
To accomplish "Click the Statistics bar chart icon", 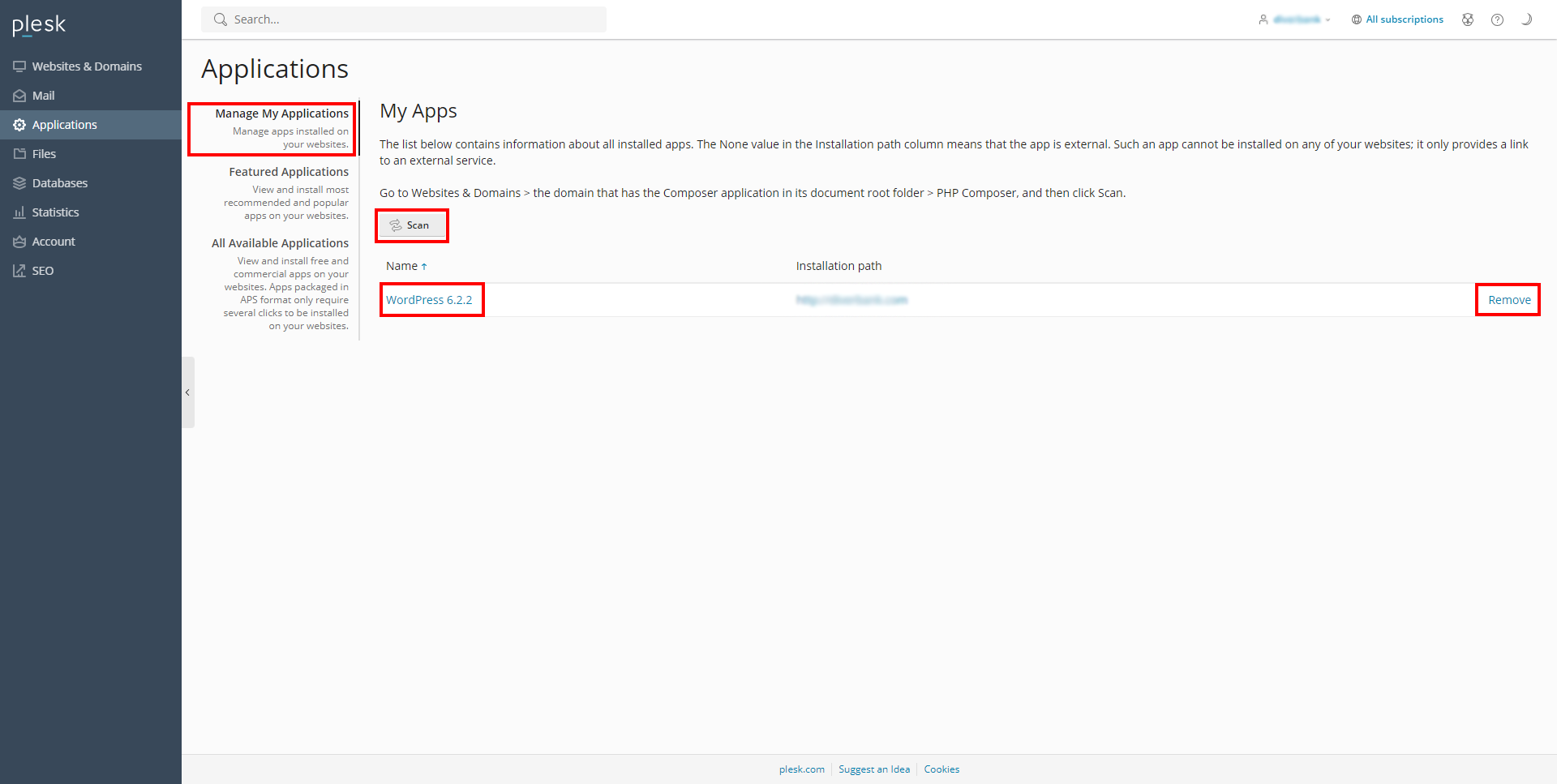I will click(x=19, y=212).
